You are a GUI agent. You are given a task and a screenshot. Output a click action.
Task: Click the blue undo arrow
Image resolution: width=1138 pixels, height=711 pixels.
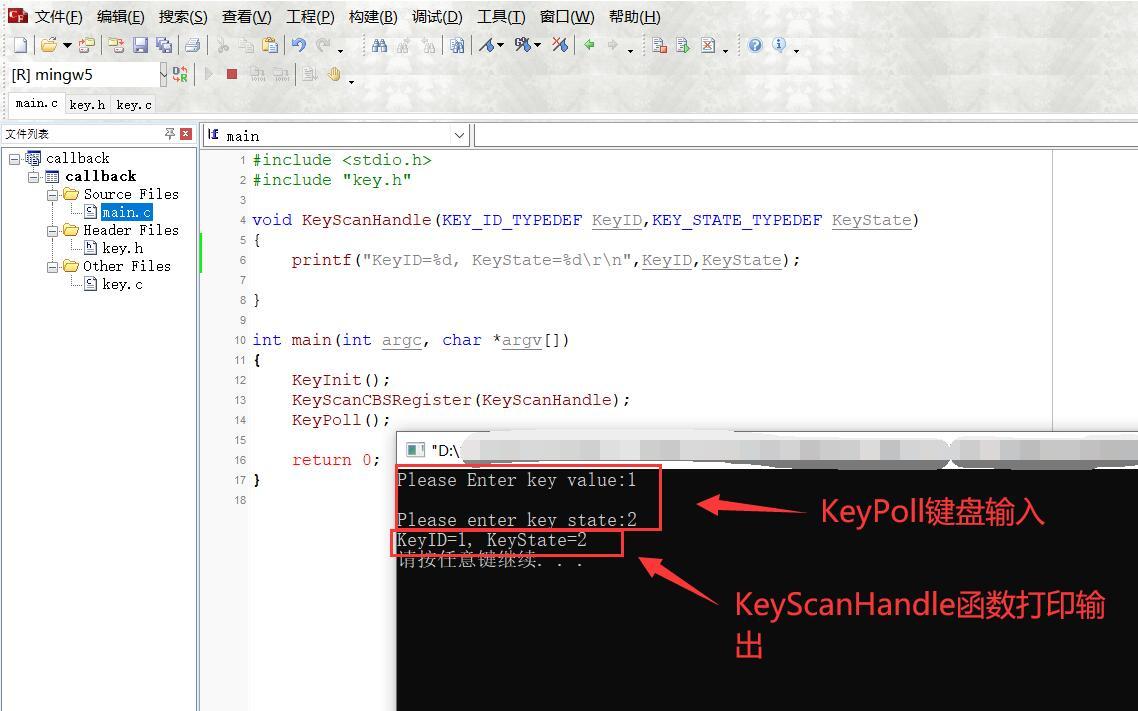pyautogui.click(x=298, y=45)
